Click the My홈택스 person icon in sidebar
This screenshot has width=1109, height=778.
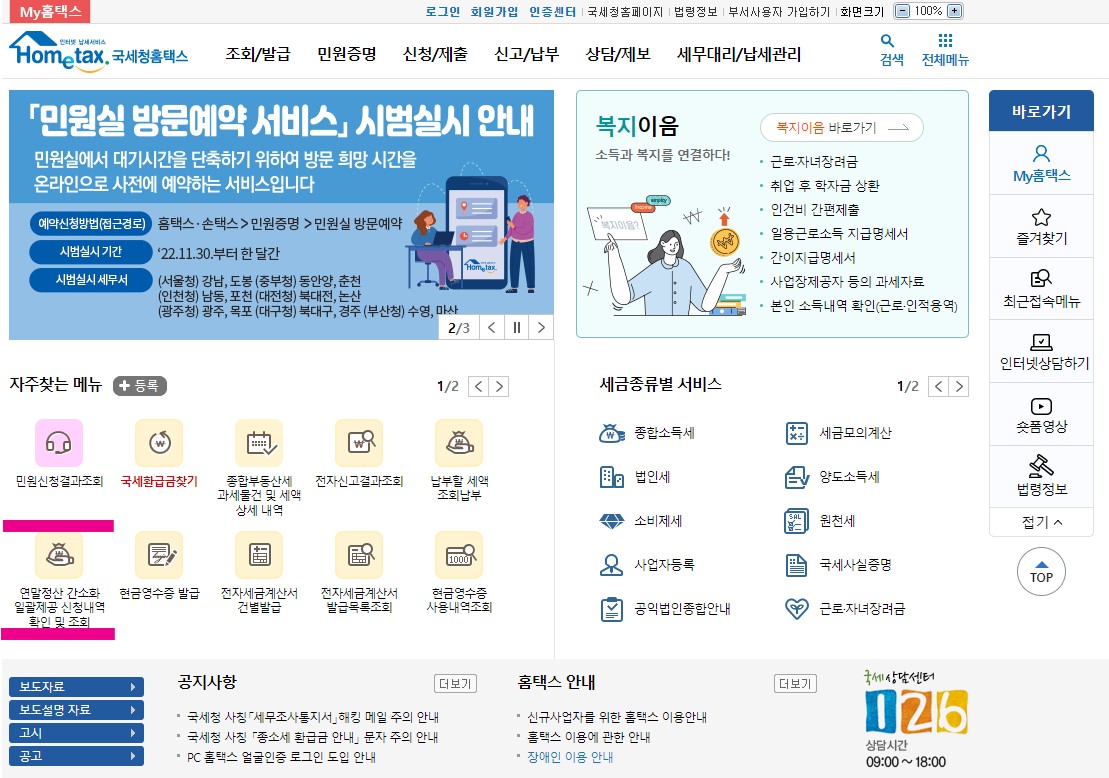click(1041, 153)
